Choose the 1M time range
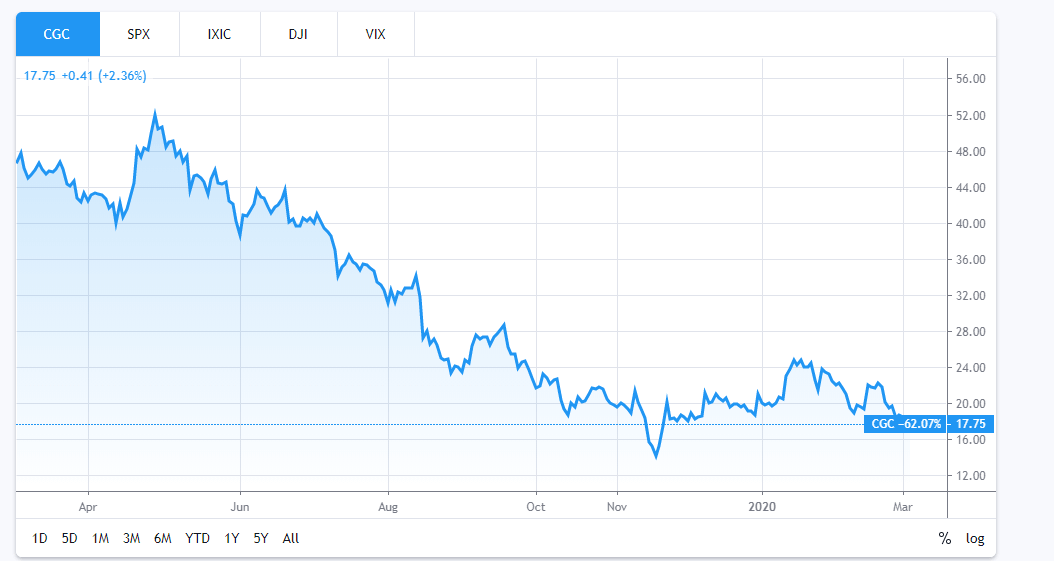 [x=100, y=538]
